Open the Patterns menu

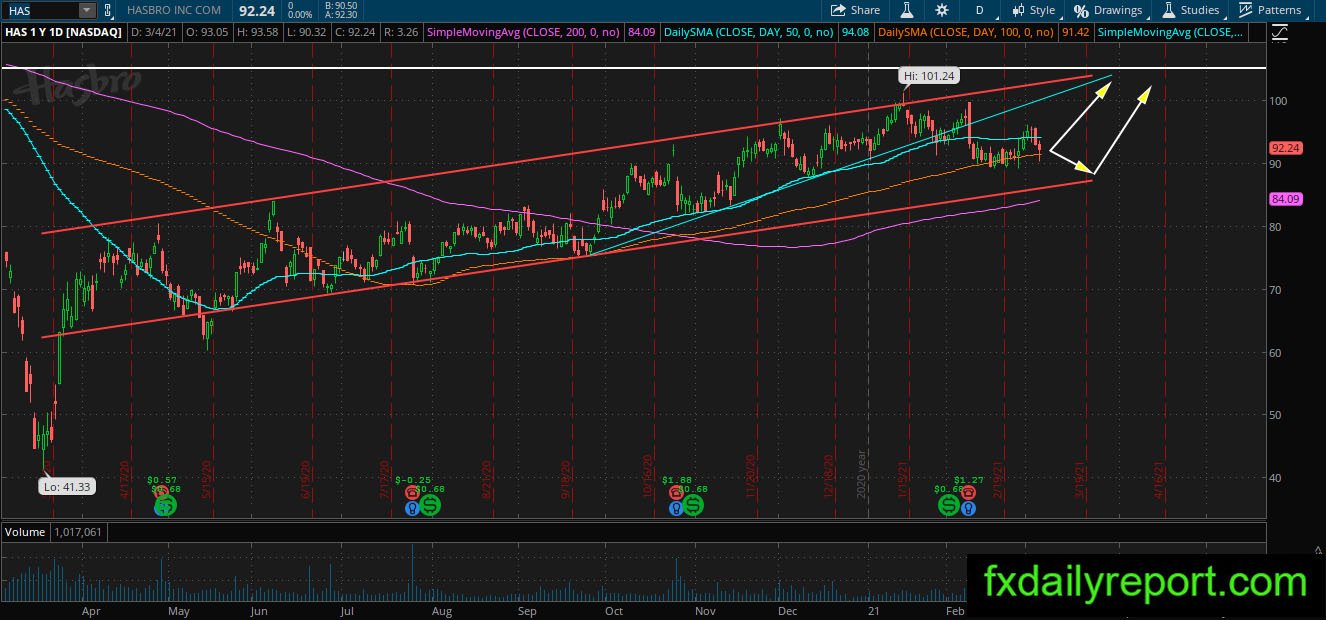[1270, 10]
